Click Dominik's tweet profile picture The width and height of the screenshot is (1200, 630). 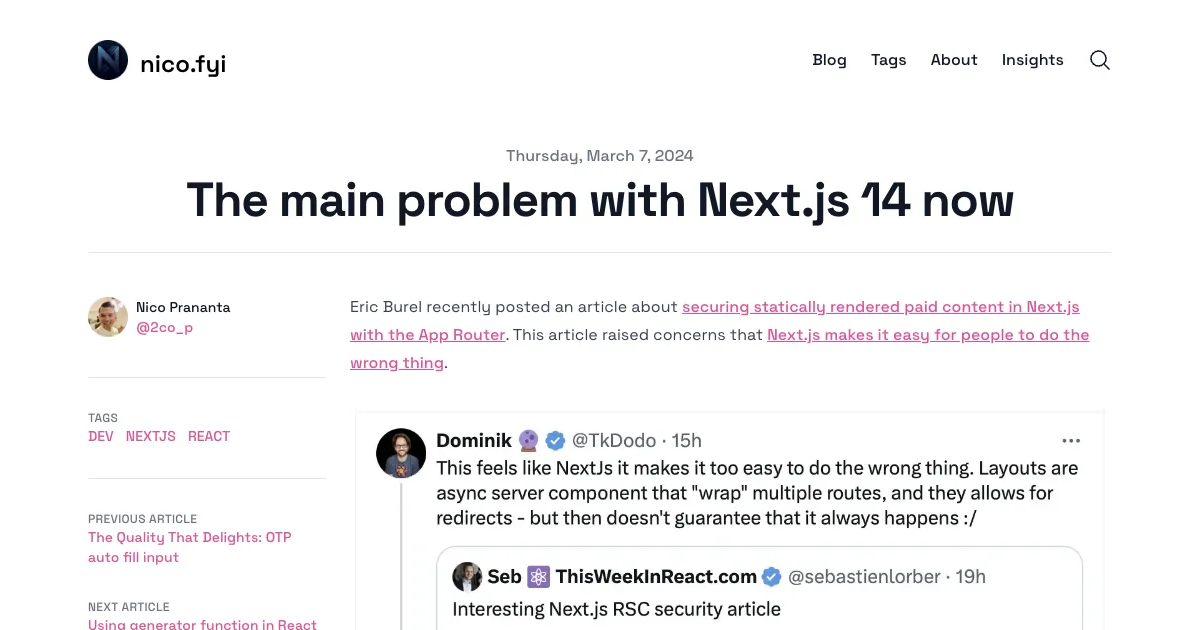coord(401,453)
